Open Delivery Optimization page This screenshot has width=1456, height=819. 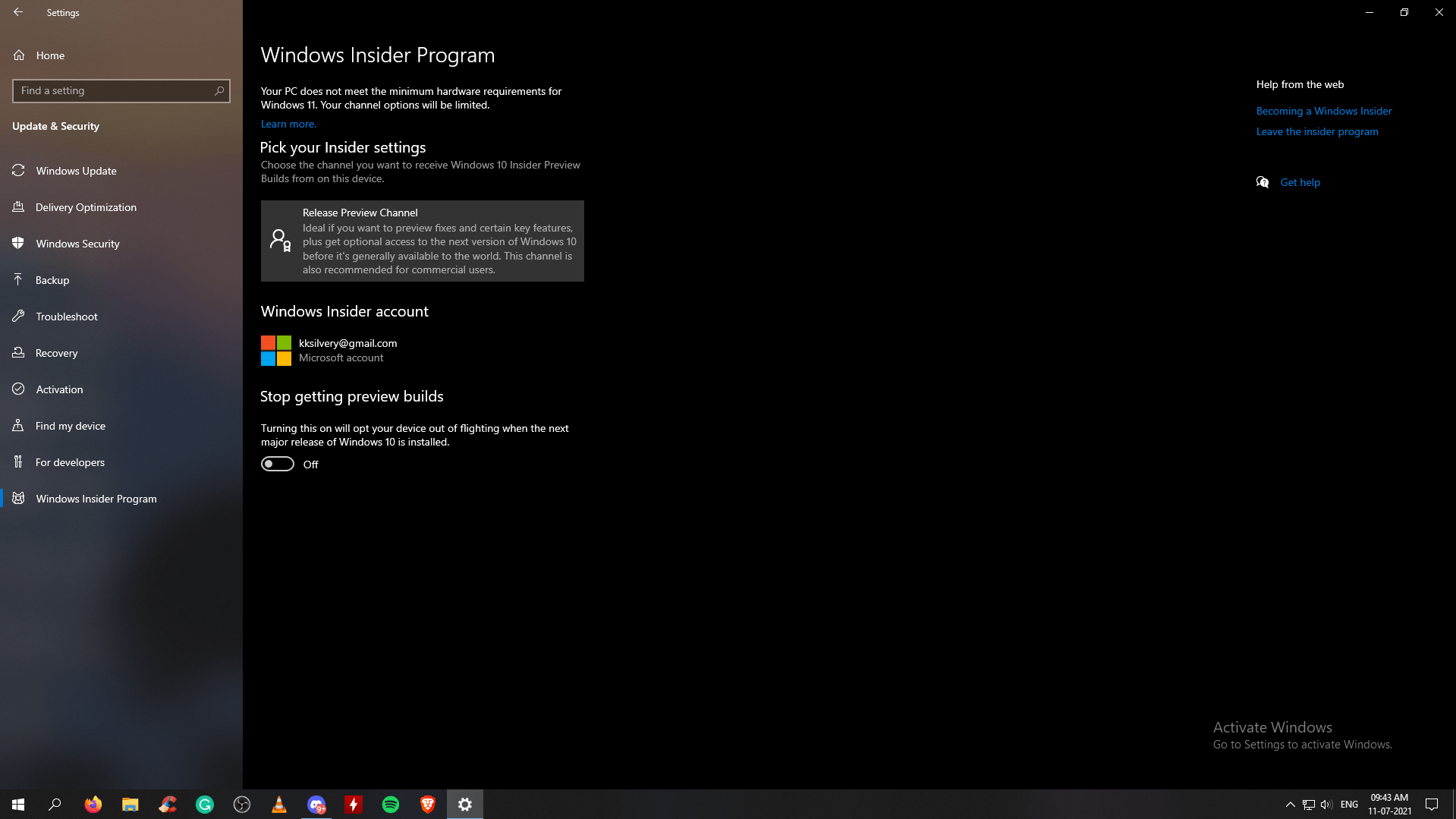pyautogui.click(x=121, y=207)
